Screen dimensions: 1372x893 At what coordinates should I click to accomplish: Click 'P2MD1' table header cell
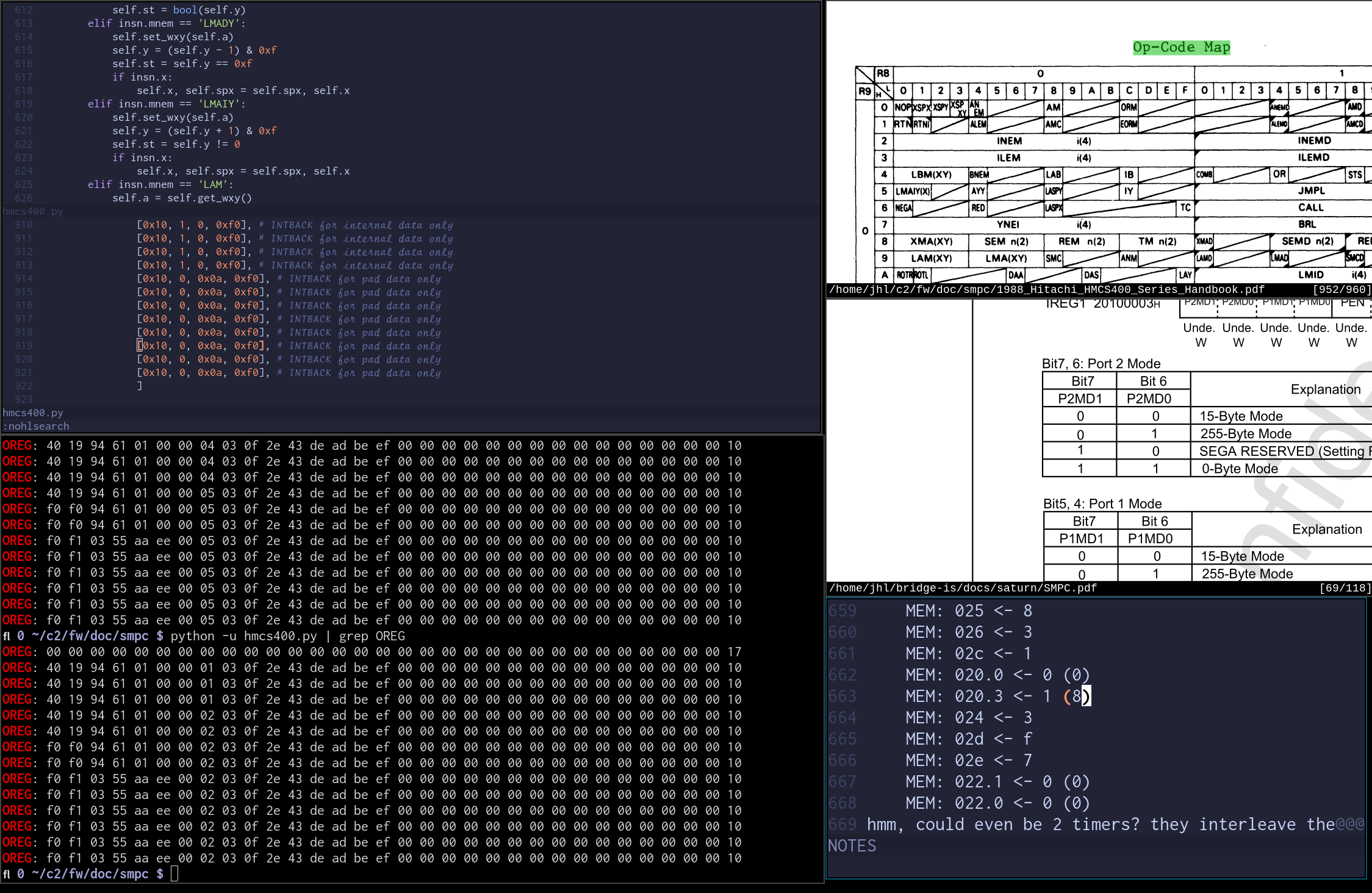[1080, 399]
